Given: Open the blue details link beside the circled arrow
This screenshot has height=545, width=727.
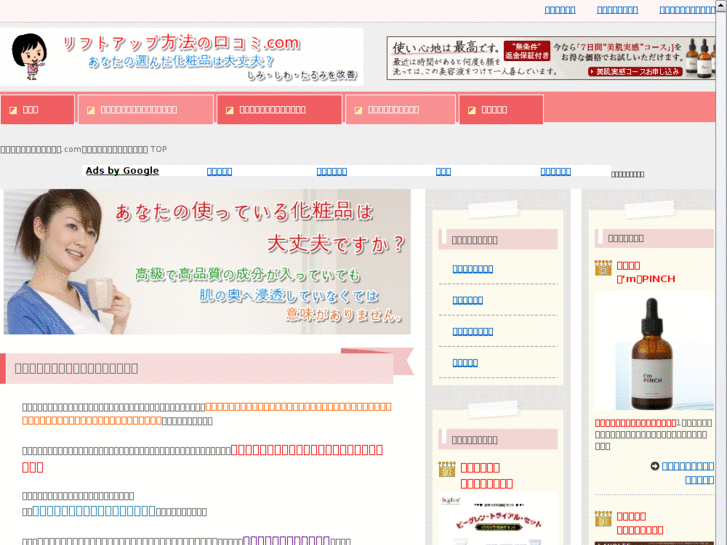Looking at the screenshot, I should [x=688, y=473].
